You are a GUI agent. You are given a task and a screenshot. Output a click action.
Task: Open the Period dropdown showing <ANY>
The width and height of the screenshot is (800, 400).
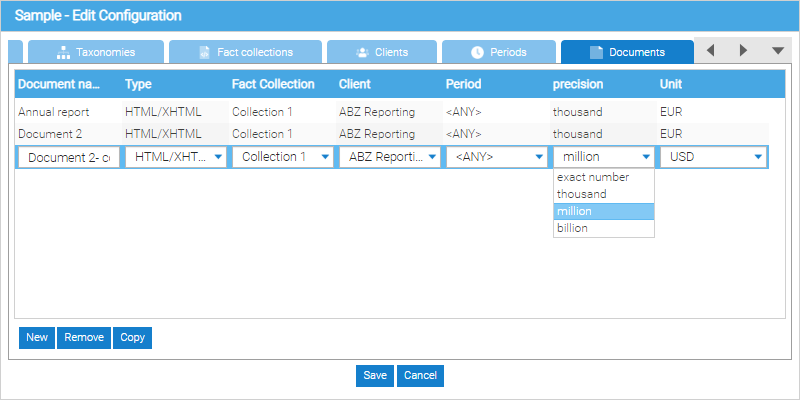pyautogui.click(x=496, y=157)
